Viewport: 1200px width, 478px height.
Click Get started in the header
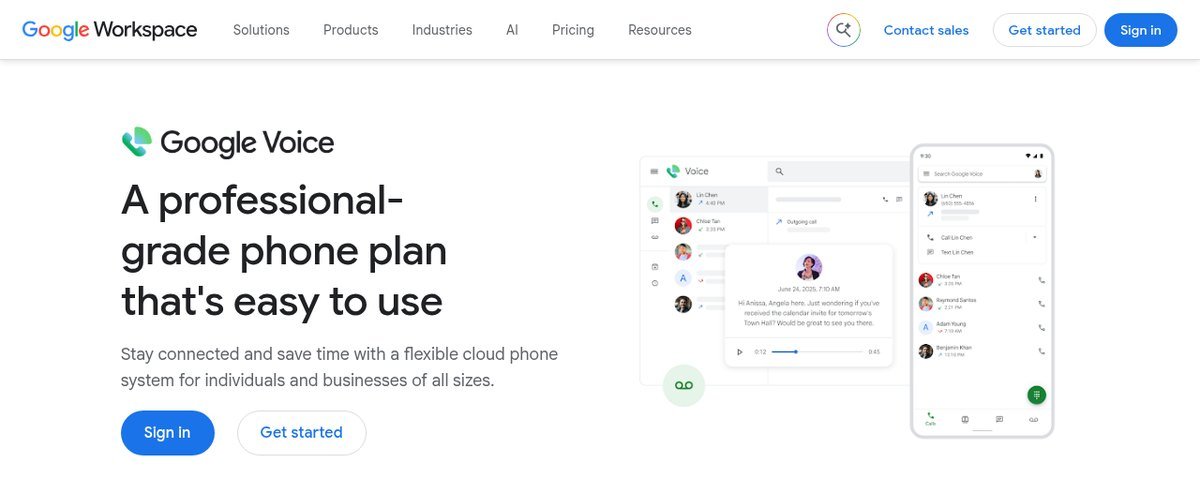pos(1044,30)
